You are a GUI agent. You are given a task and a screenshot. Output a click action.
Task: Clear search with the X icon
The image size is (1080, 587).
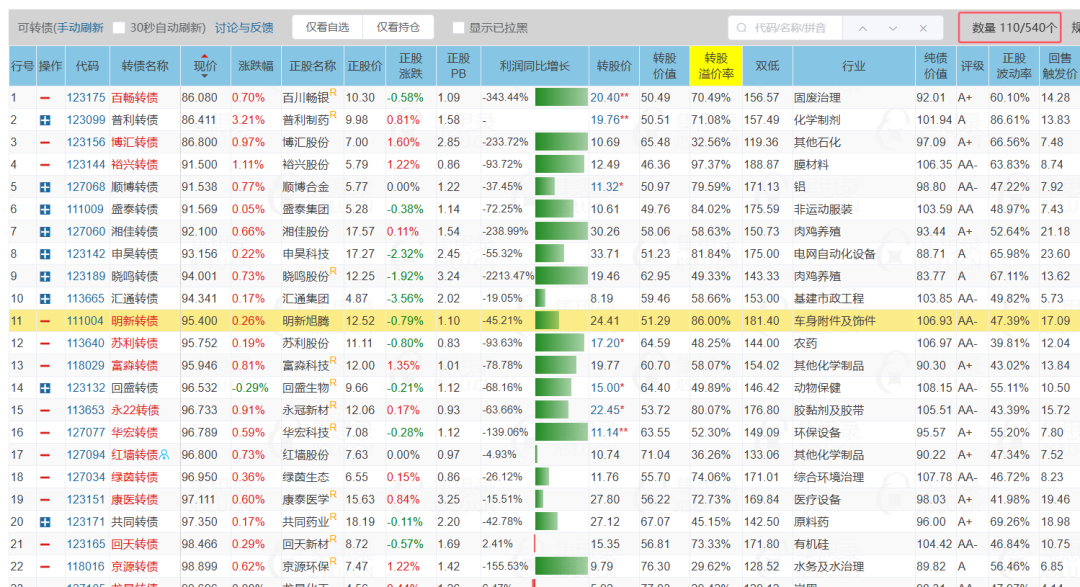point(923,28)
